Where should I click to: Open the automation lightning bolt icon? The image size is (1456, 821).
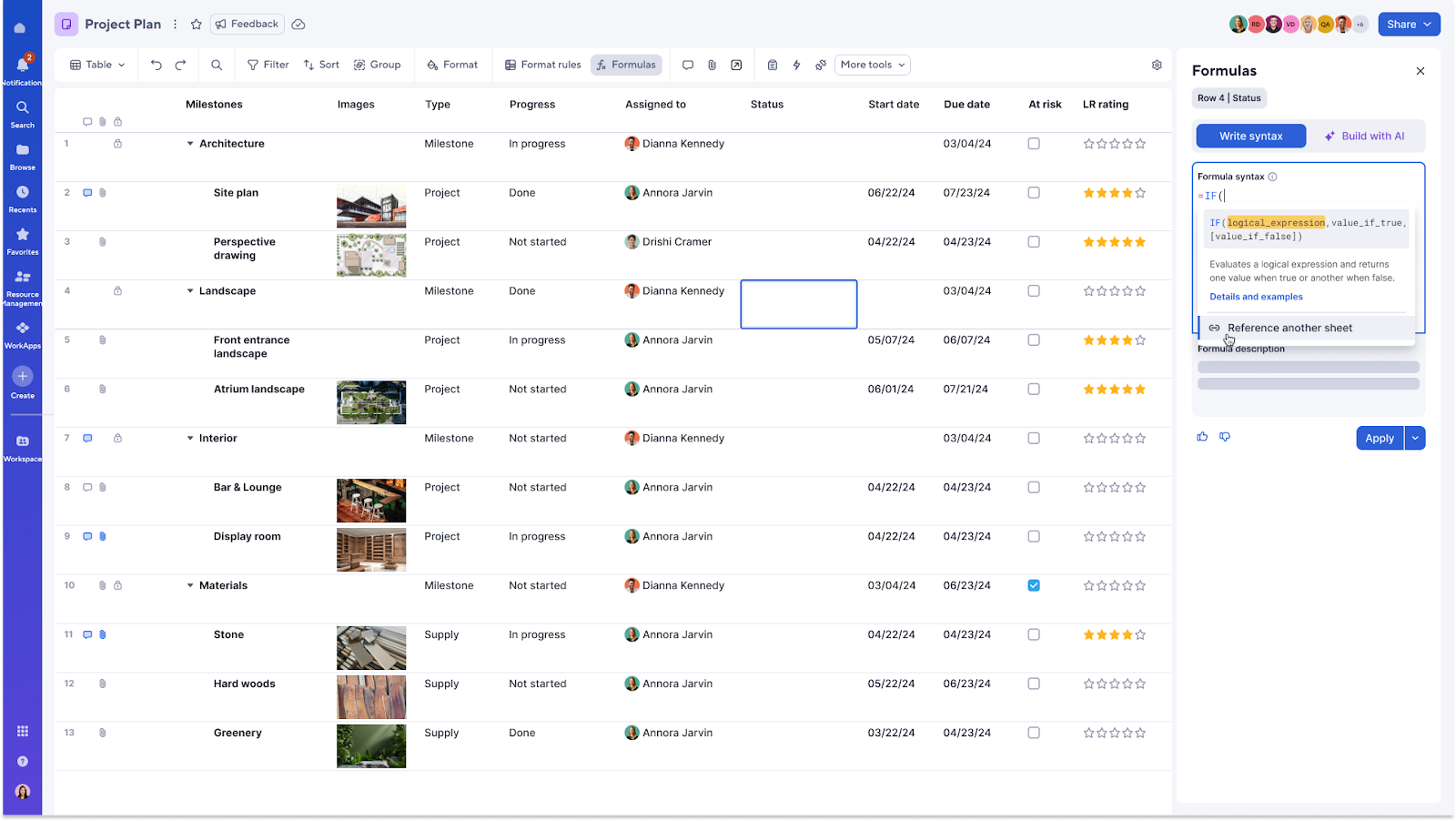click(x=796, y=65)
